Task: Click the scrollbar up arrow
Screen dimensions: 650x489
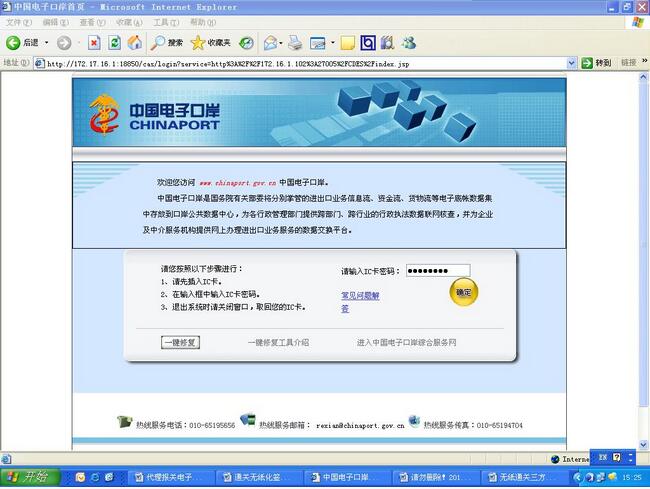Action: click(x=643, y=77)
